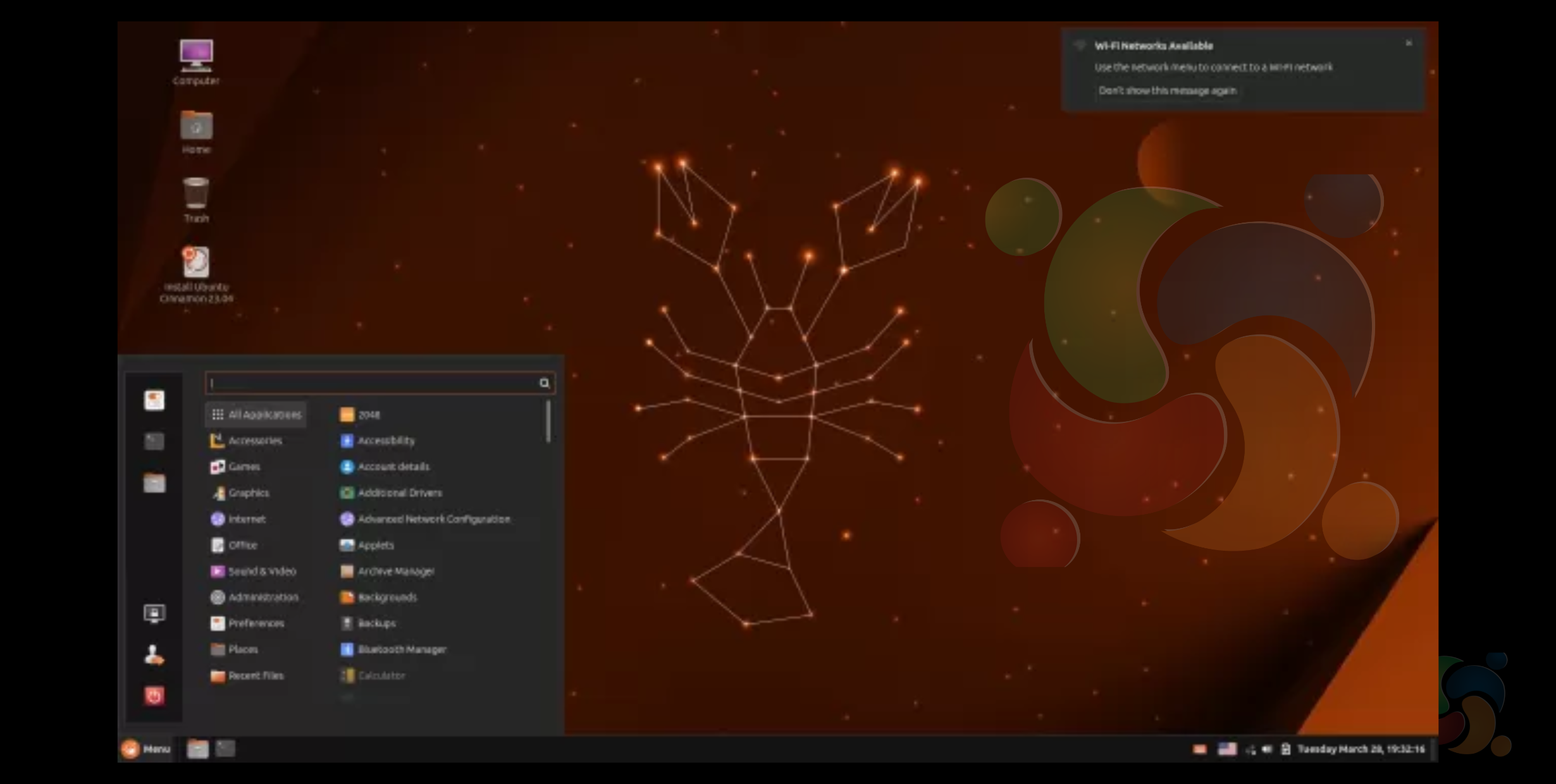1556x784 pixels.
Task: Open Bluetooth Manager
Action: [x=393, y=649]
